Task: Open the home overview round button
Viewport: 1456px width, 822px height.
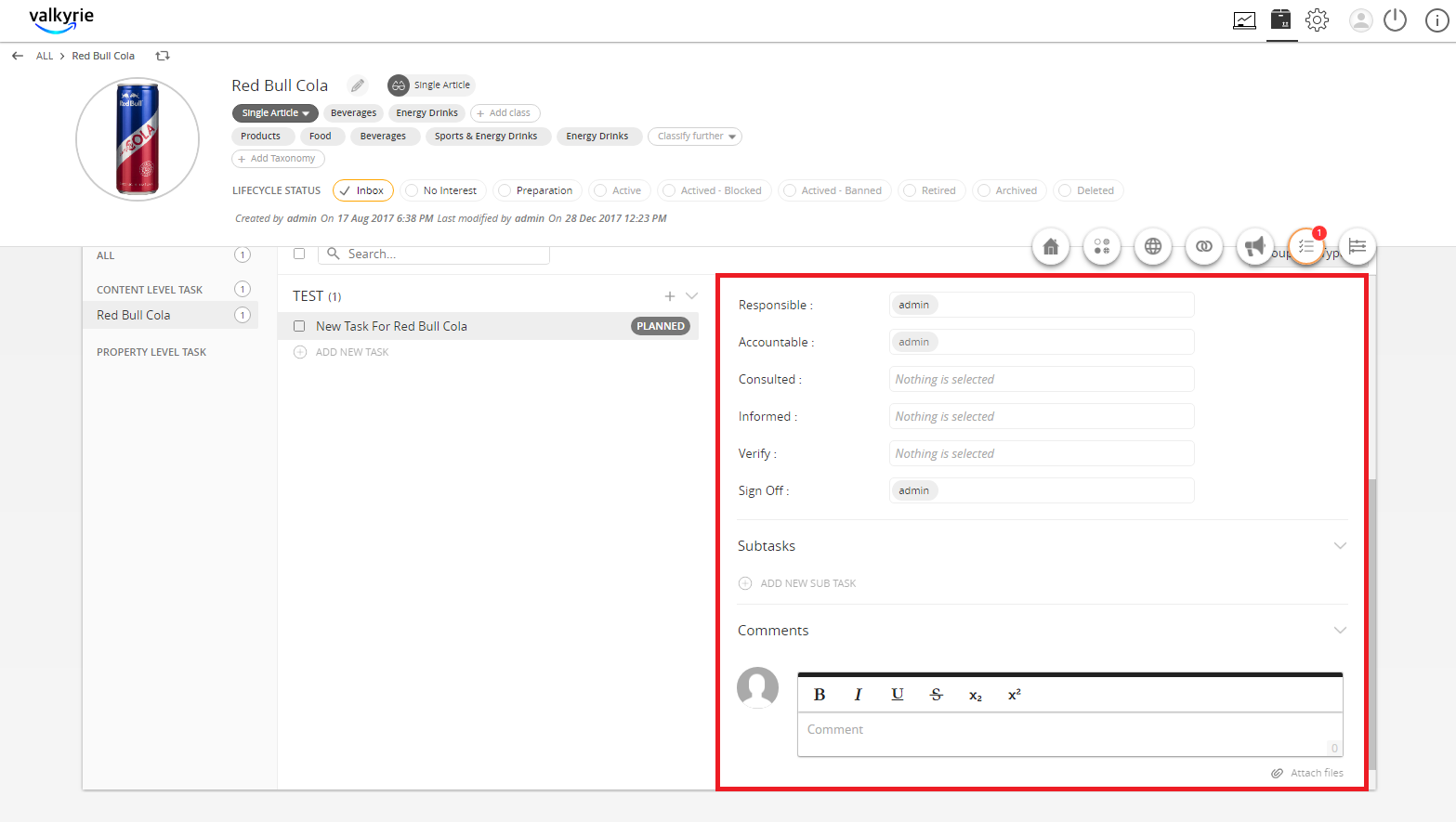Action: [x=1051, y=246]
